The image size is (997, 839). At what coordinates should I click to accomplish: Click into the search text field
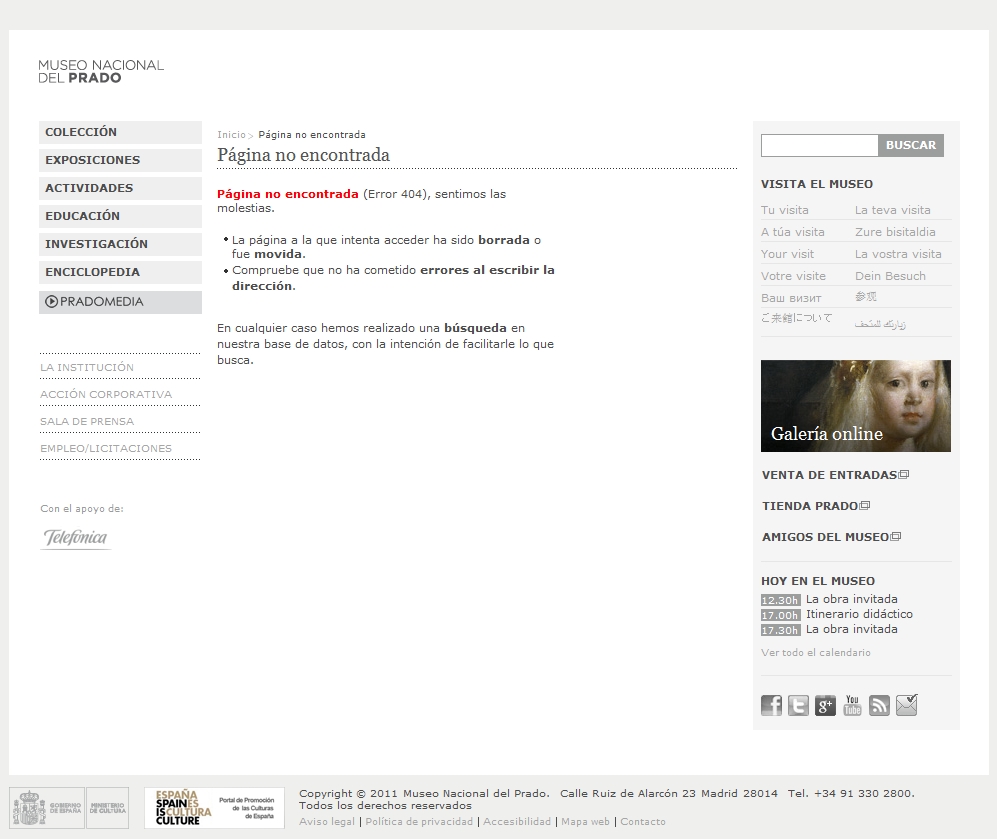819,146
